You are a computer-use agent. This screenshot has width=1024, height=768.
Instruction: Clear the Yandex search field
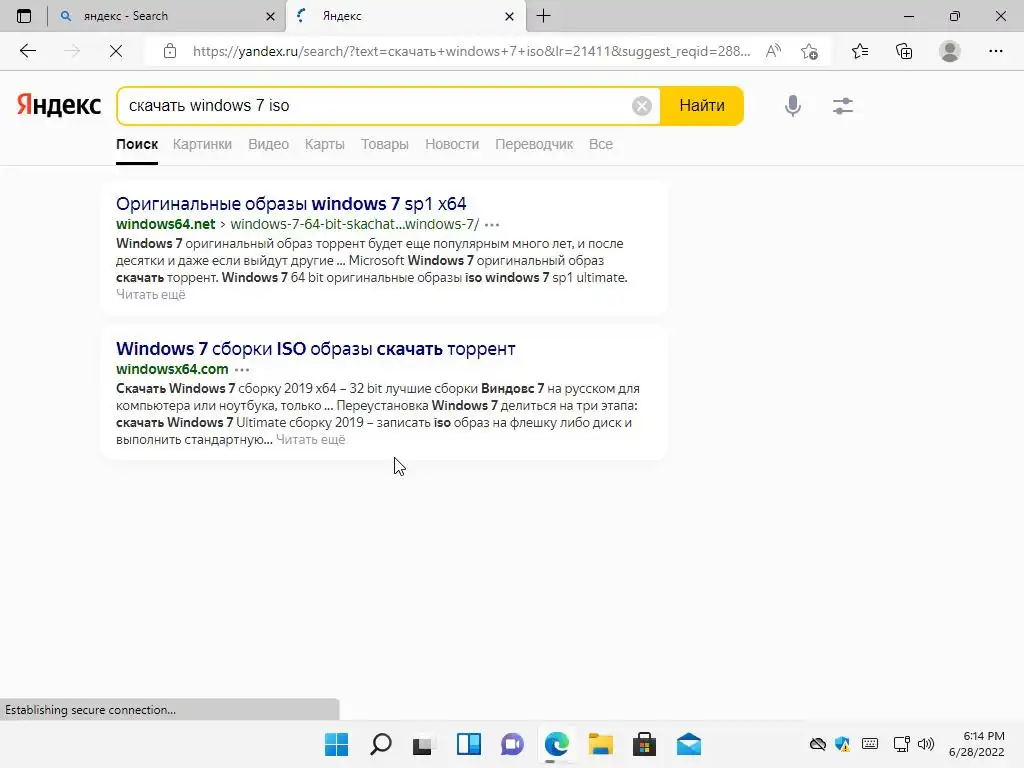coord(641,106)
